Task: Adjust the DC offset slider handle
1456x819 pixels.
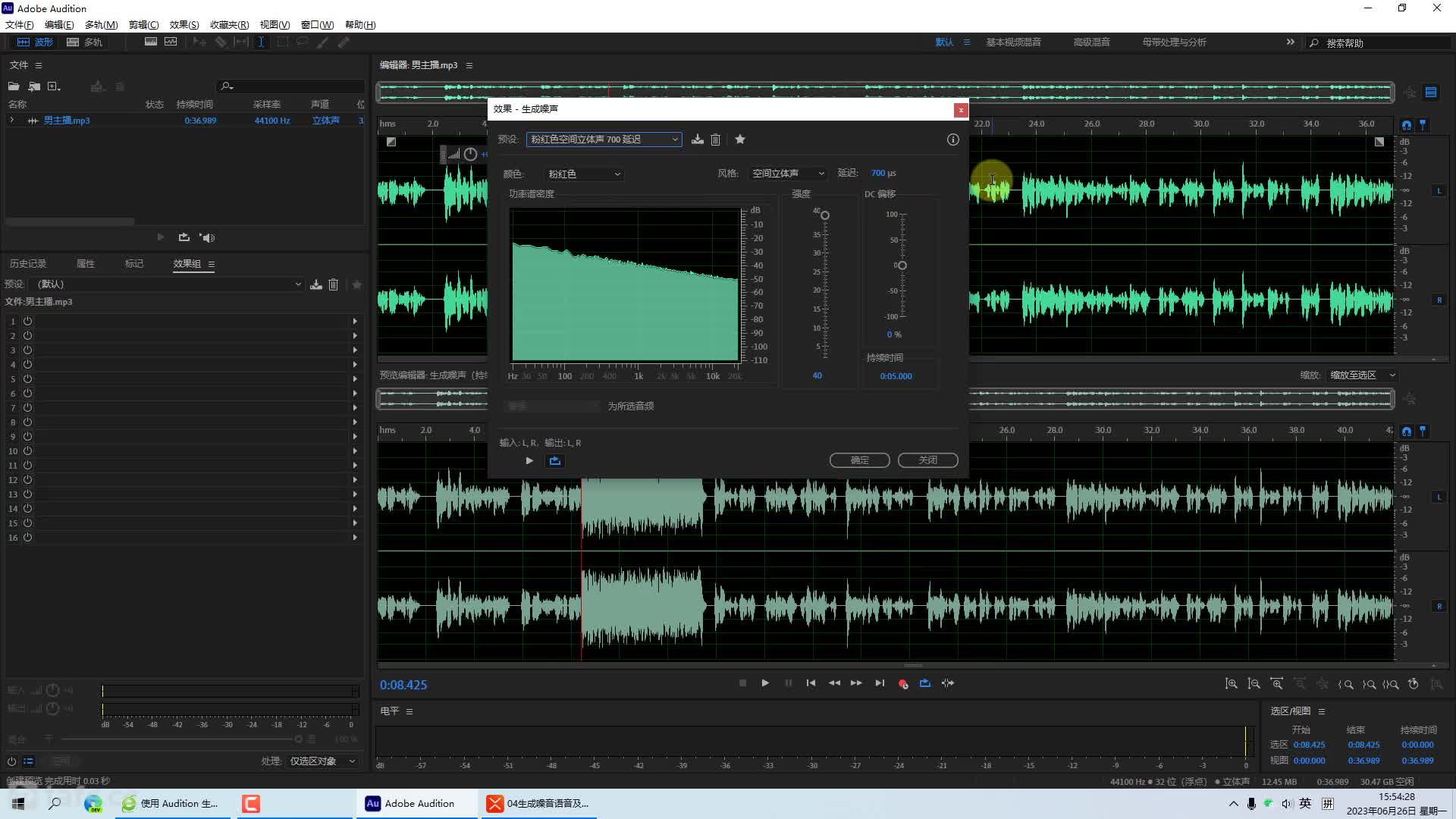Action: [x=902, y=265]
